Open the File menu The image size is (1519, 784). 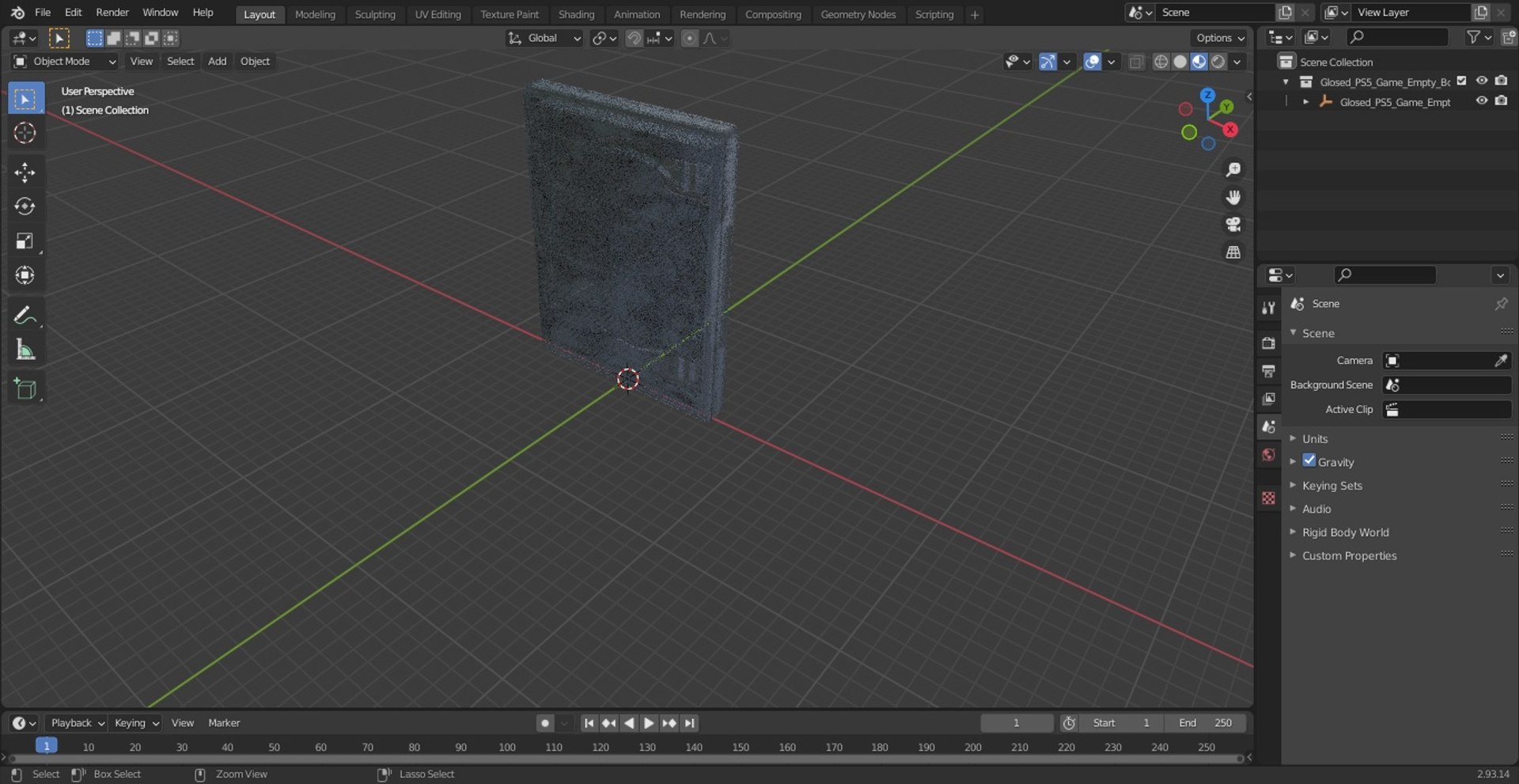pyautogui.click(x=43, y=13)
